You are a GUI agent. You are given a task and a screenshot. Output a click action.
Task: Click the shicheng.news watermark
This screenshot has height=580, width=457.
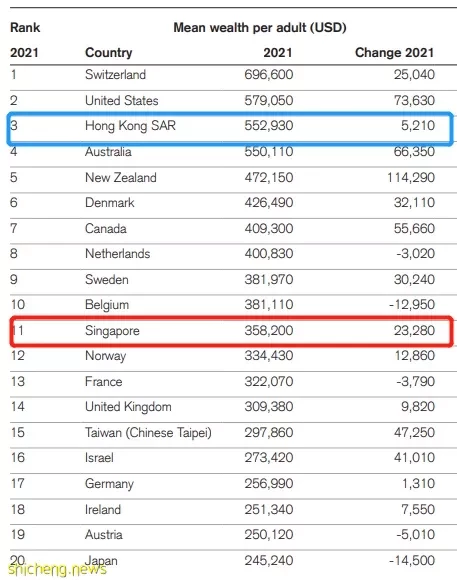(57, 569)
